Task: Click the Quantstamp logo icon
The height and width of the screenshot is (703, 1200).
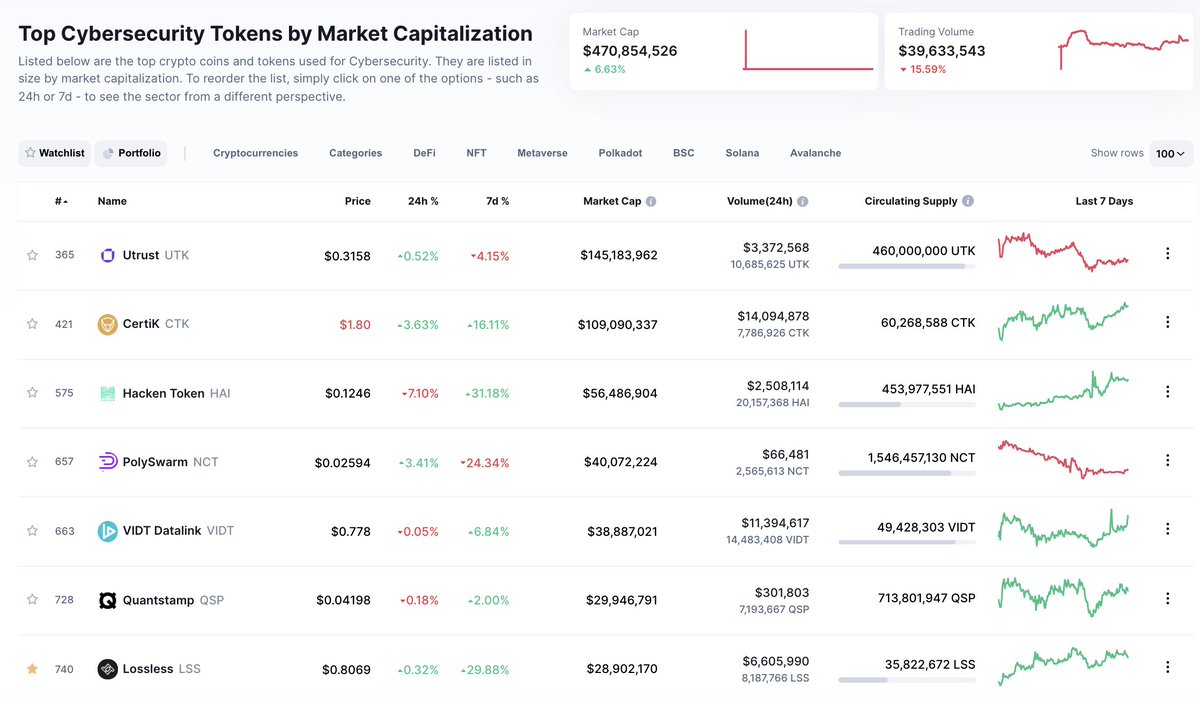Action: (108, 600)
